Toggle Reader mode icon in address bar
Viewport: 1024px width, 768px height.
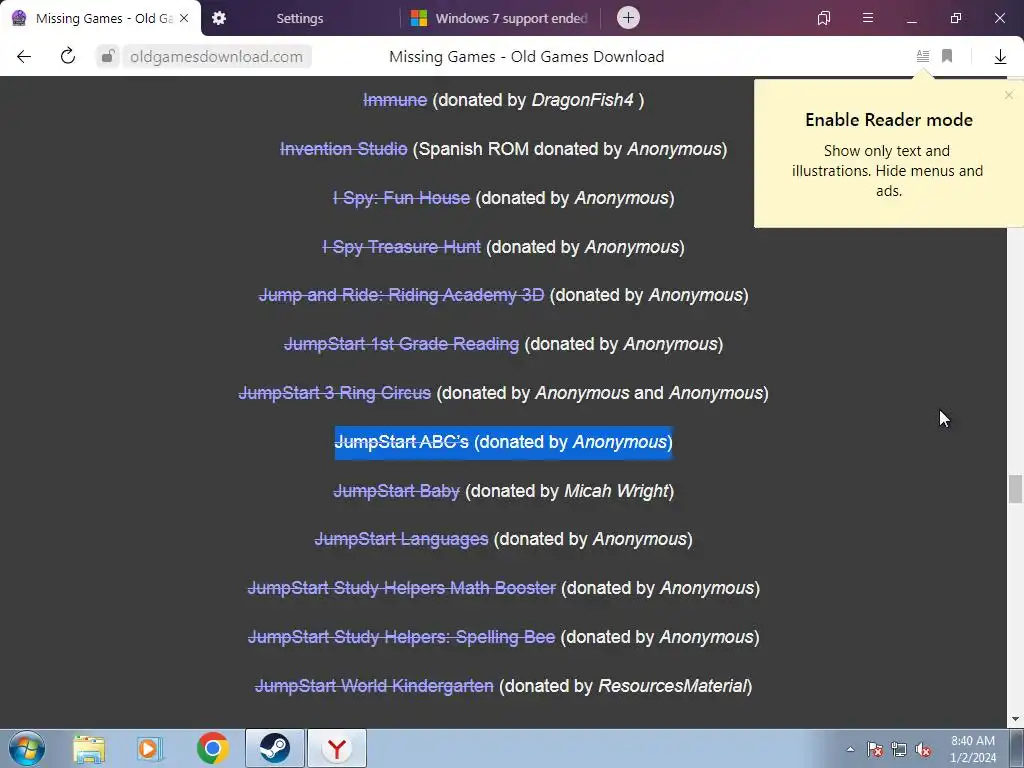click(923, 56)
